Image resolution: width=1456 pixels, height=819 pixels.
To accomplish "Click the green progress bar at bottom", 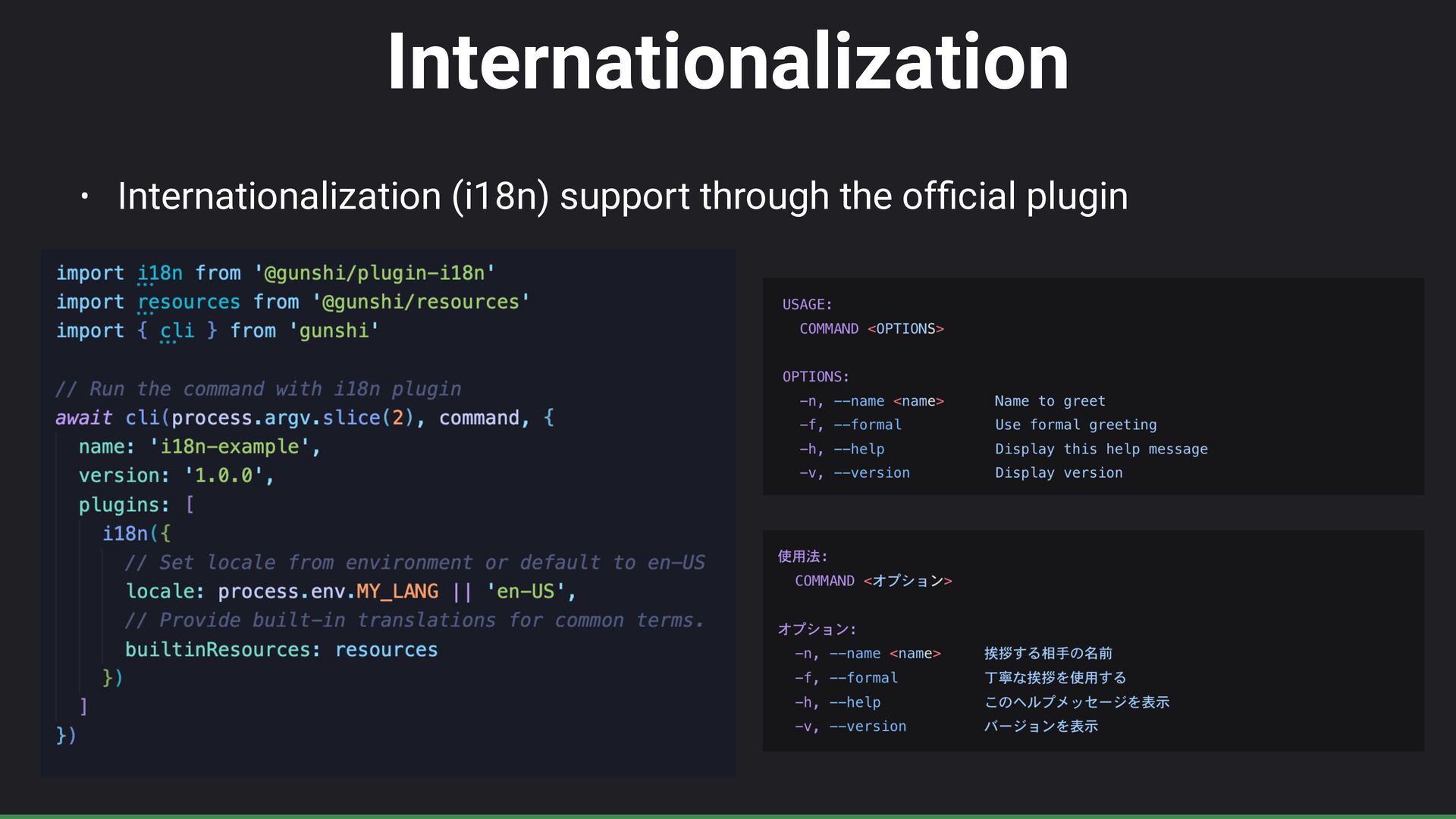I will pos(728,816).
